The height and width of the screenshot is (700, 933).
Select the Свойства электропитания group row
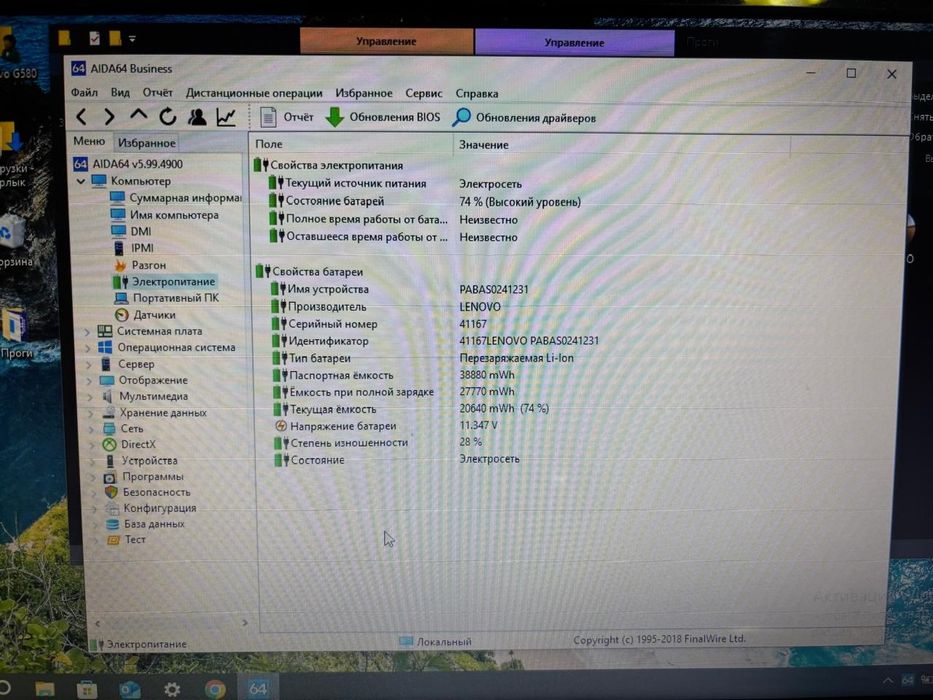coord(328,165)
